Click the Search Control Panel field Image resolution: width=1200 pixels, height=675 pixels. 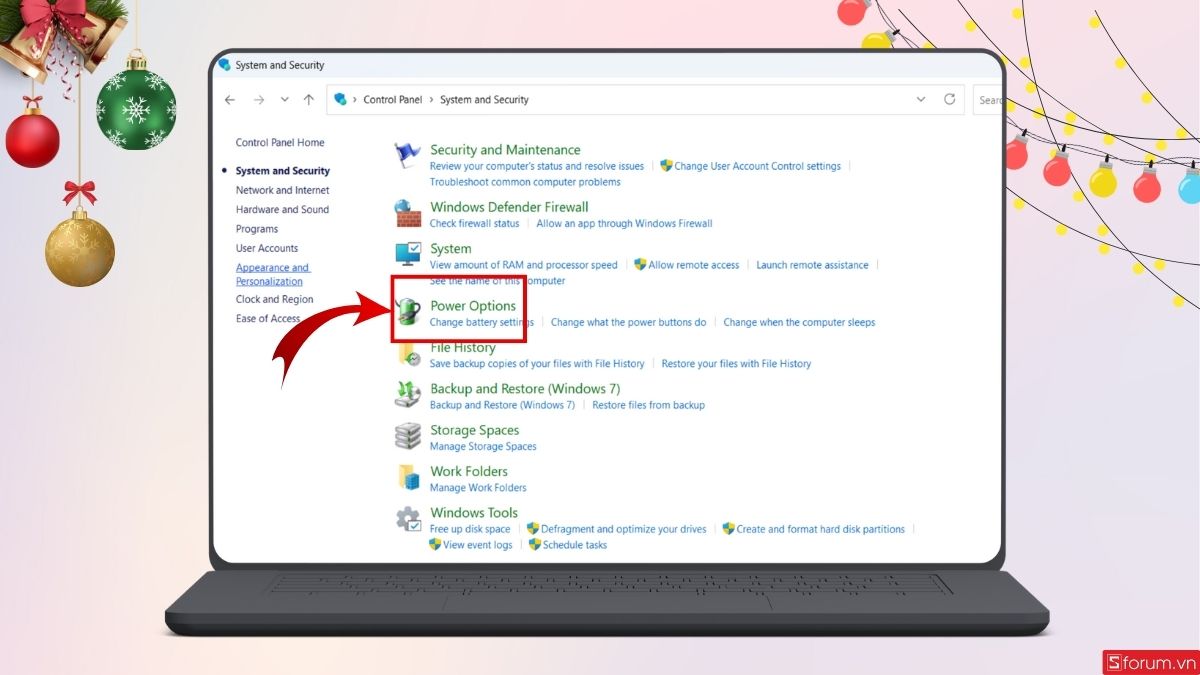click(988, 100)
